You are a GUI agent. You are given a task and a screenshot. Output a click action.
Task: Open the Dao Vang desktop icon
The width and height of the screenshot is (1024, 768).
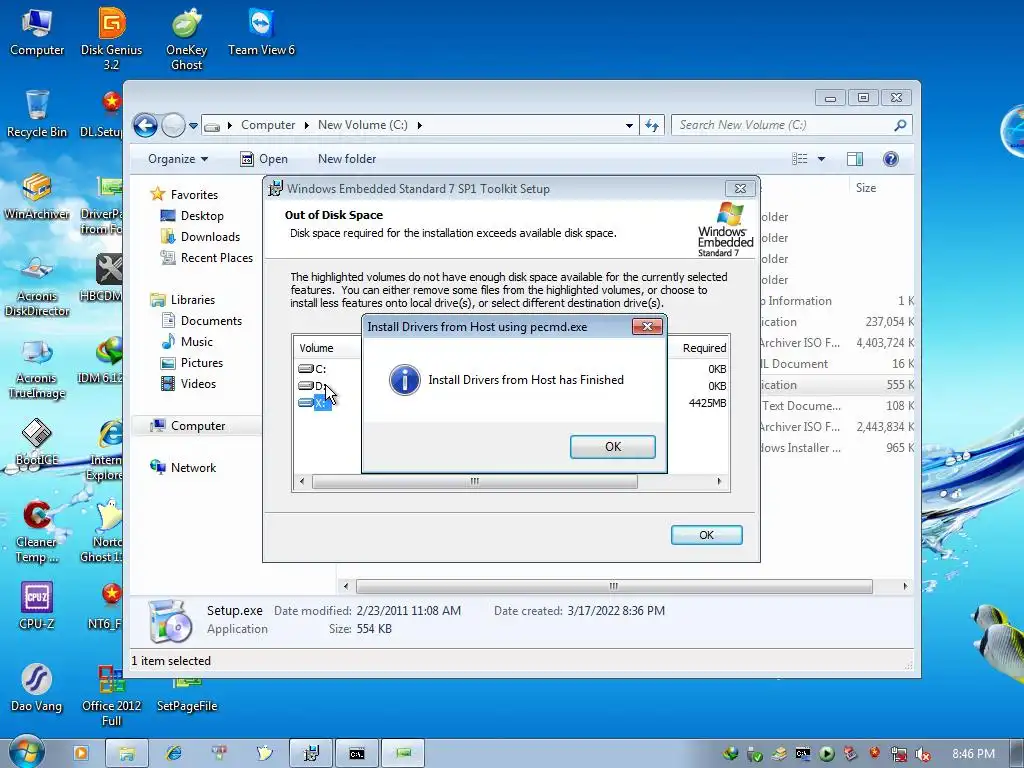tap(37, 688)
